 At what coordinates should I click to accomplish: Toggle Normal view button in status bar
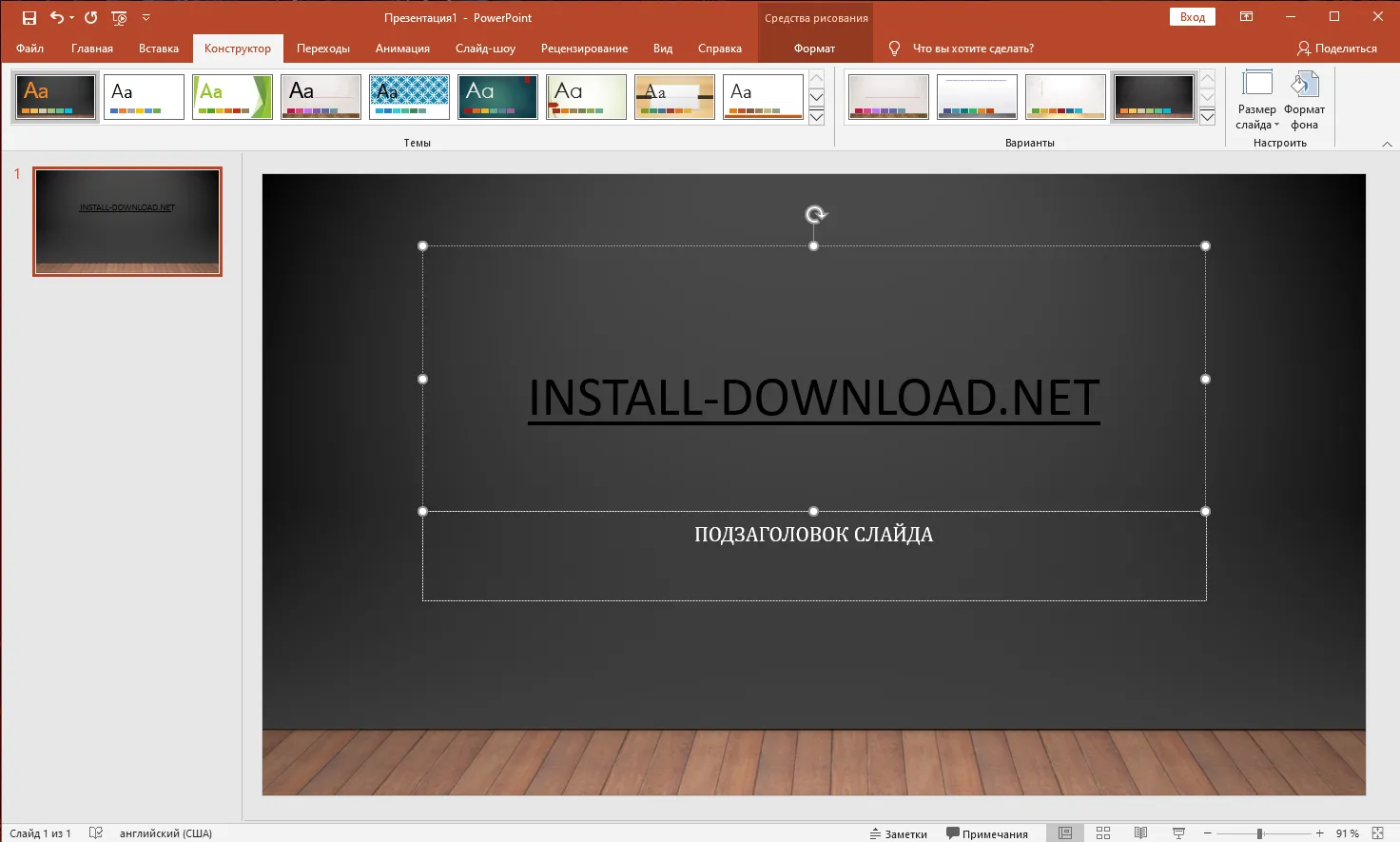click(1065, 833)
